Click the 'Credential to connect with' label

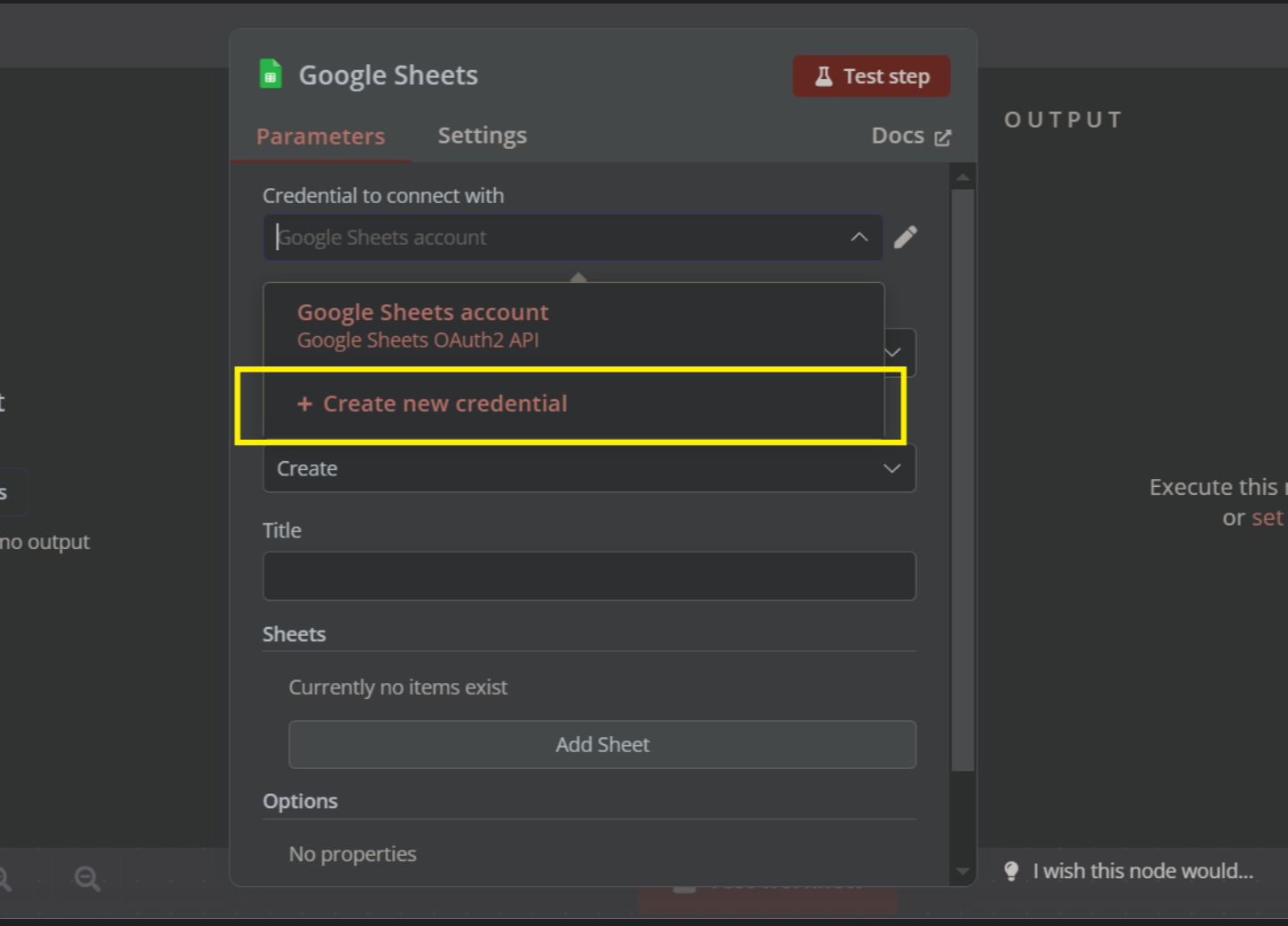pos(383,195)
